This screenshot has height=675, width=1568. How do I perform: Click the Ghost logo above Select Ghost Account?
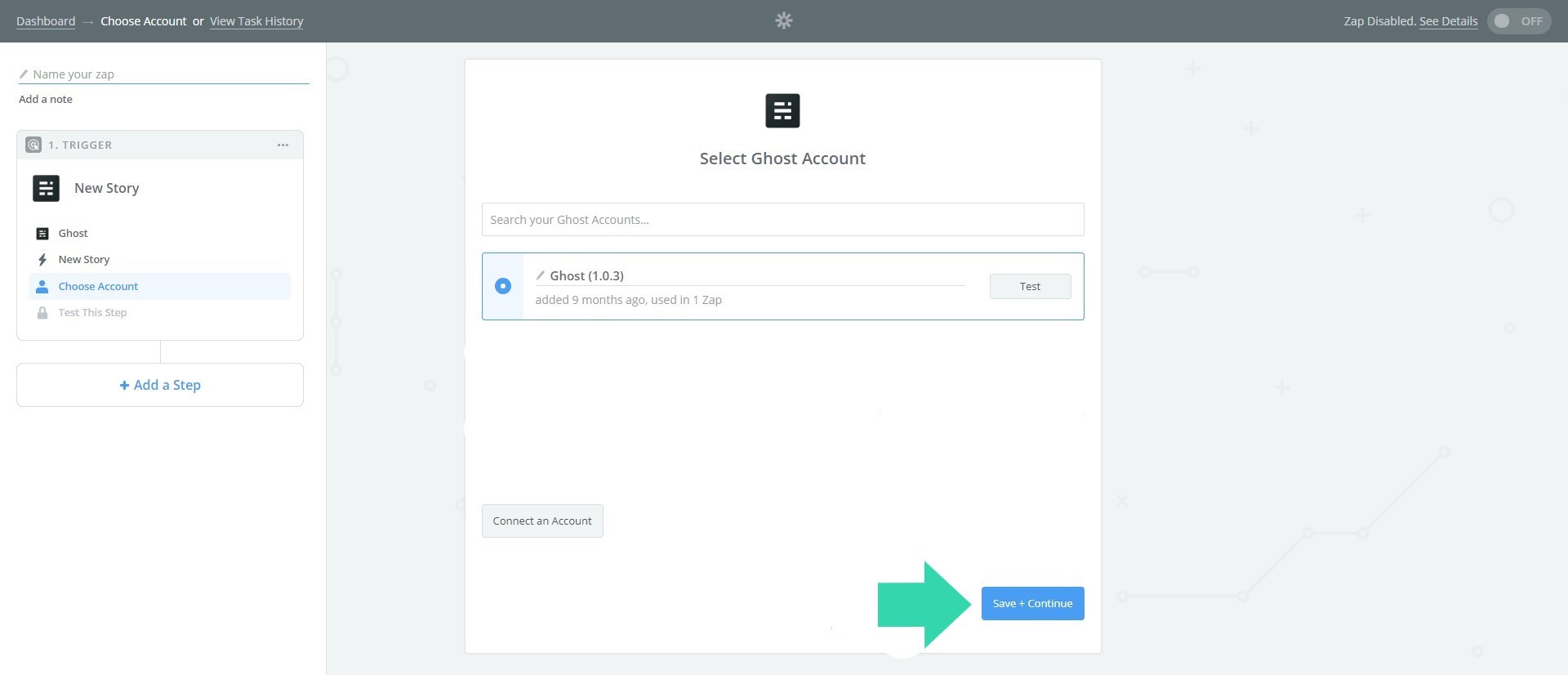(x=782, y=110)
